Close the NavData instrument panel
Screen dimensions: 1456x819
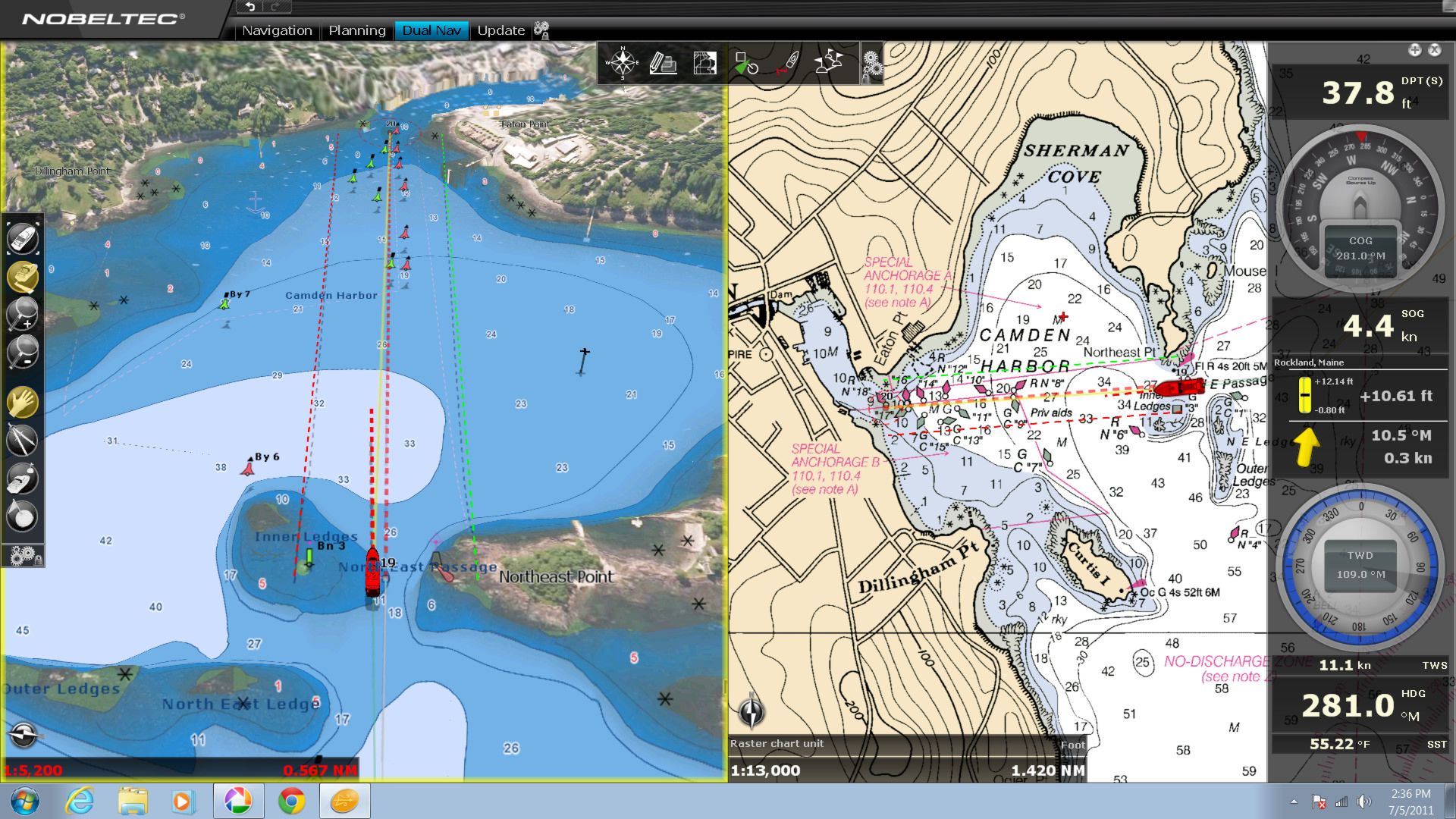point(1434,50)
